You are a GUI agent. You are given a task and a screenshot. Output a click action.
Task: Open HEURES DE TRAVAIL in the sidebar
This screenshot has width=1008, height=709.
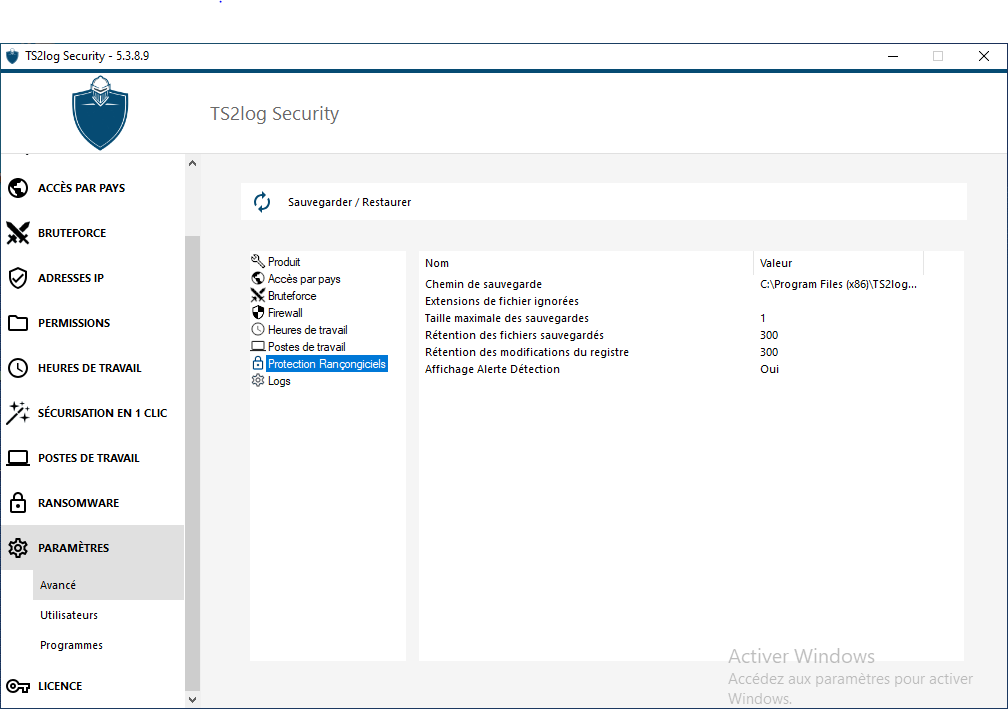click(x=93, y=368)
